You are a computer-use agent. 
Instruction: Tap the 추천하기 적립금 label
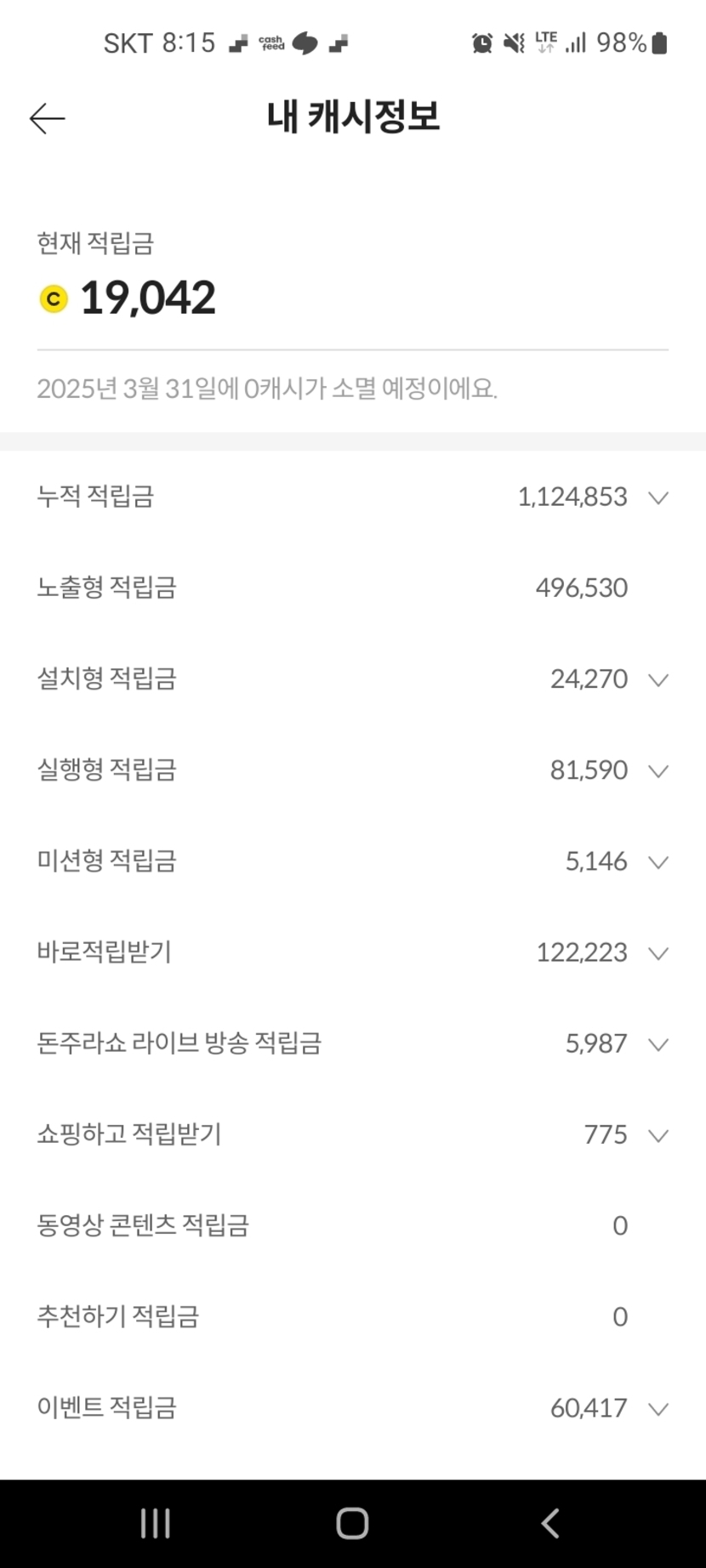117,1316
